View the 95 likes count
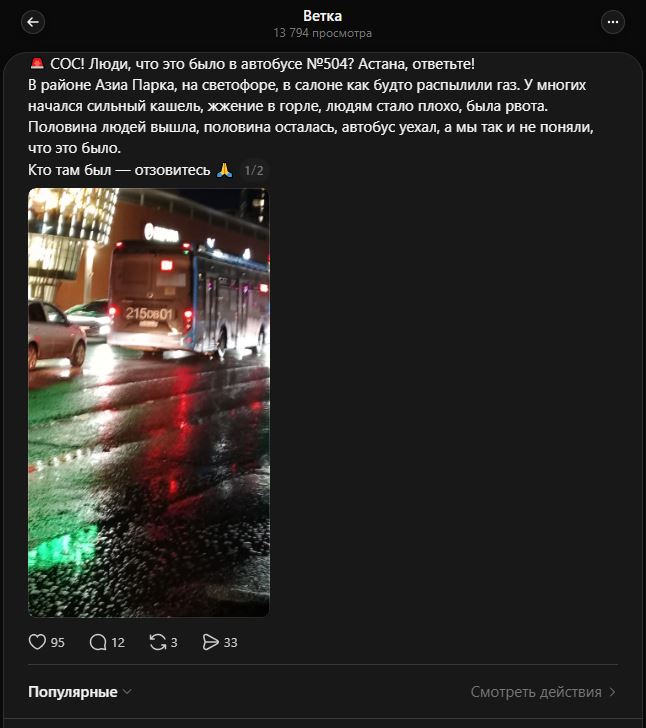 58,643
